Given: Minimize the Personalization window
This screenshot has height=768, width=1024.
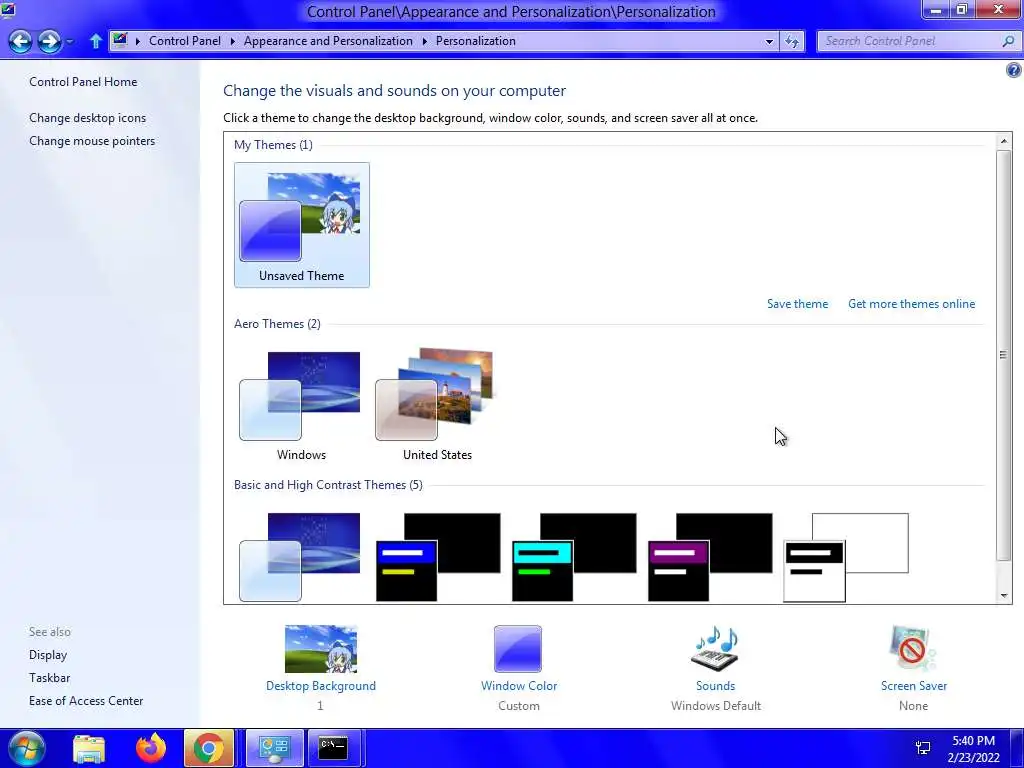Looking at the screenshot, I should point(935,10).
